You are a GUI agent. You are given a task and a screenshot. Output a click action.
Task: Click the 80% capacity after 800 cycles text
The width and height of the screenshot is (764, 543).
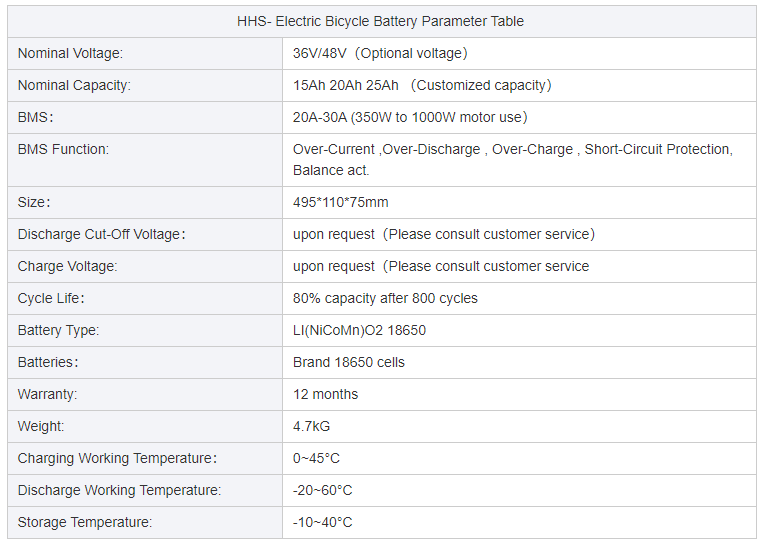pyautogui.click(x=385, y=298)
